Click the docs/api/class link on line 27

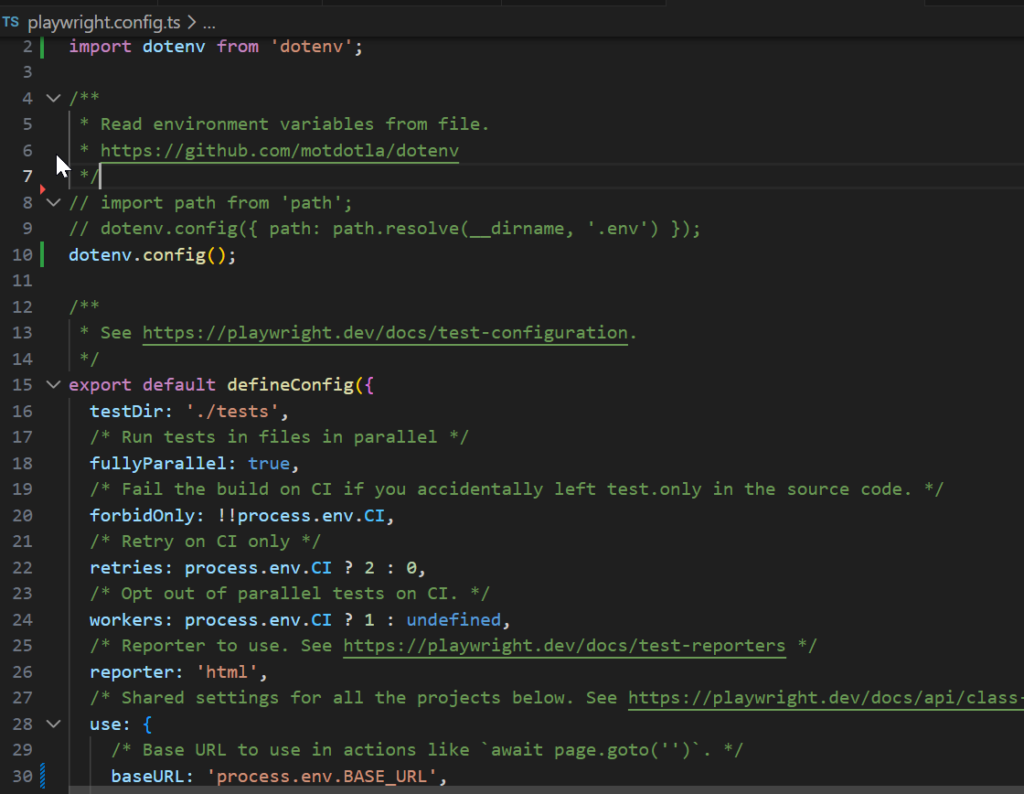(825, 697)
